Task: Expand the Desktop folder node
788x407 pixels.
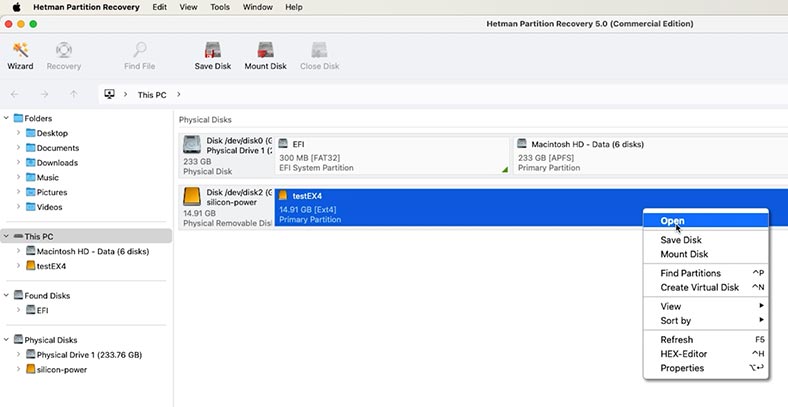Action: pyautogui.click(x=18, y=133)
